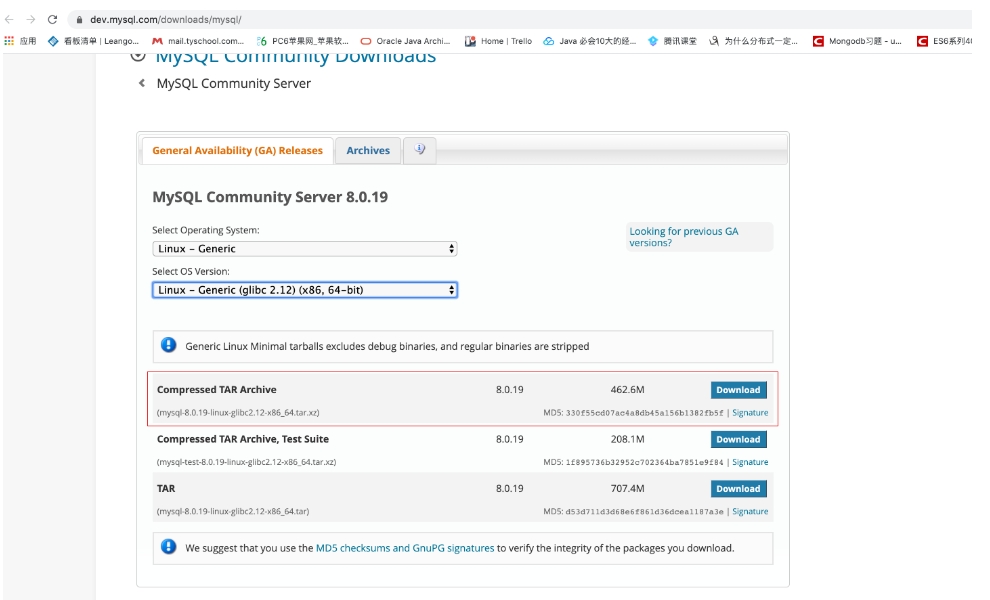Screen dimensions: 990x600
Task: Expand the Select OS Version dropdown
Action: tap(305, 290)
